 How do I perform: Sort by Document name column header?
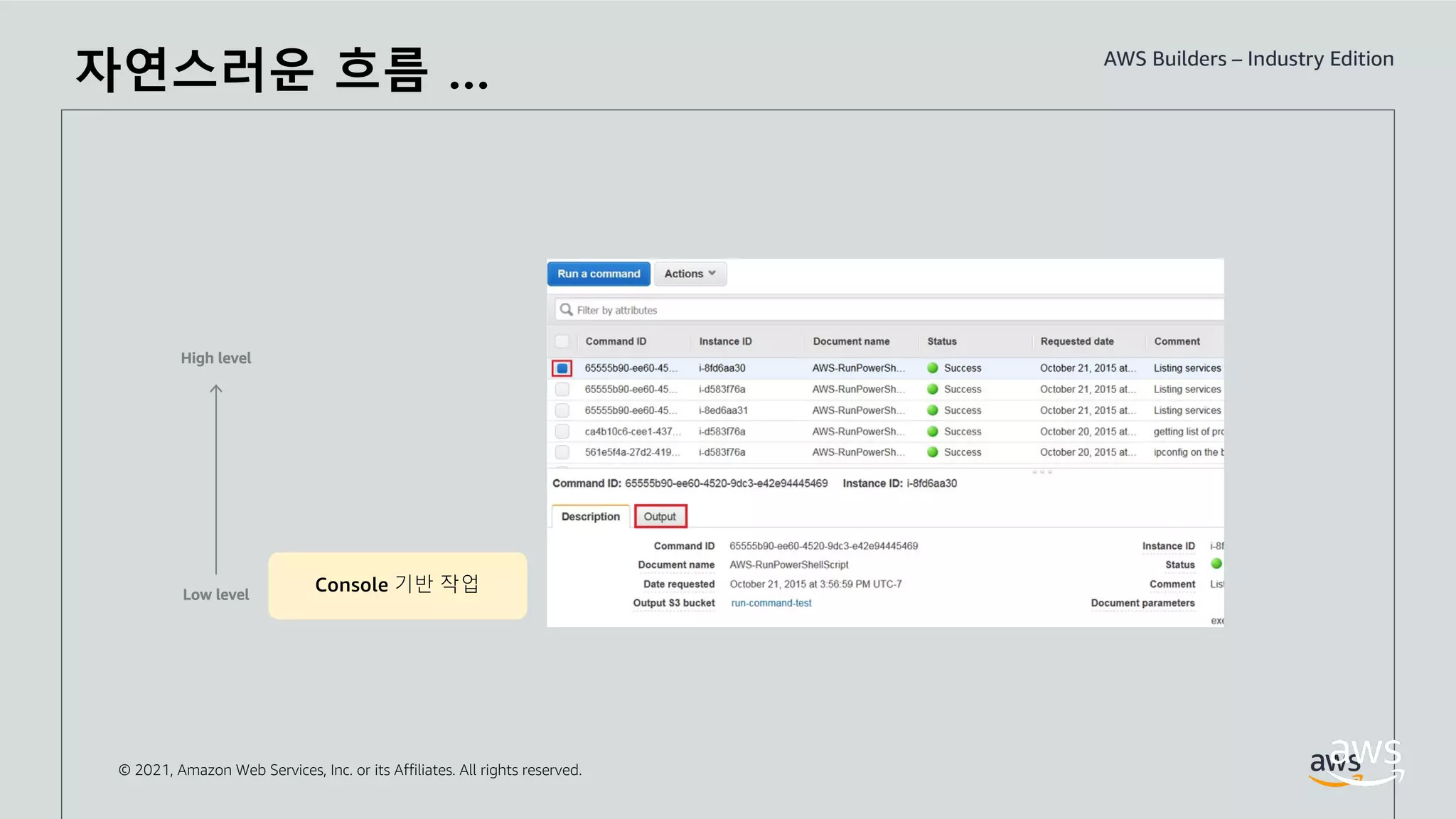[851, 341]
